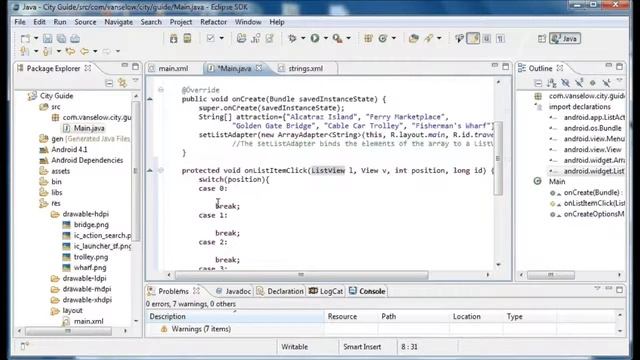The image size is (640, 360).
Task: Open the New file dropdown arrow
Action: pos(36,38)
